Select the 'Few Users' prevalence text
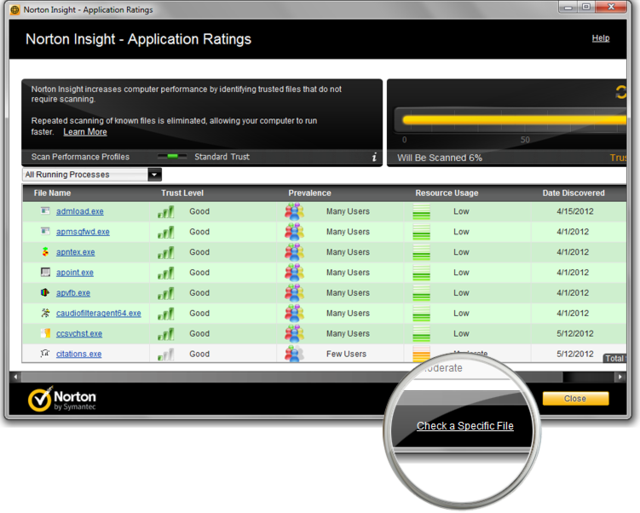The width and height of the screenshot is (640, 513). pos(346,354)
